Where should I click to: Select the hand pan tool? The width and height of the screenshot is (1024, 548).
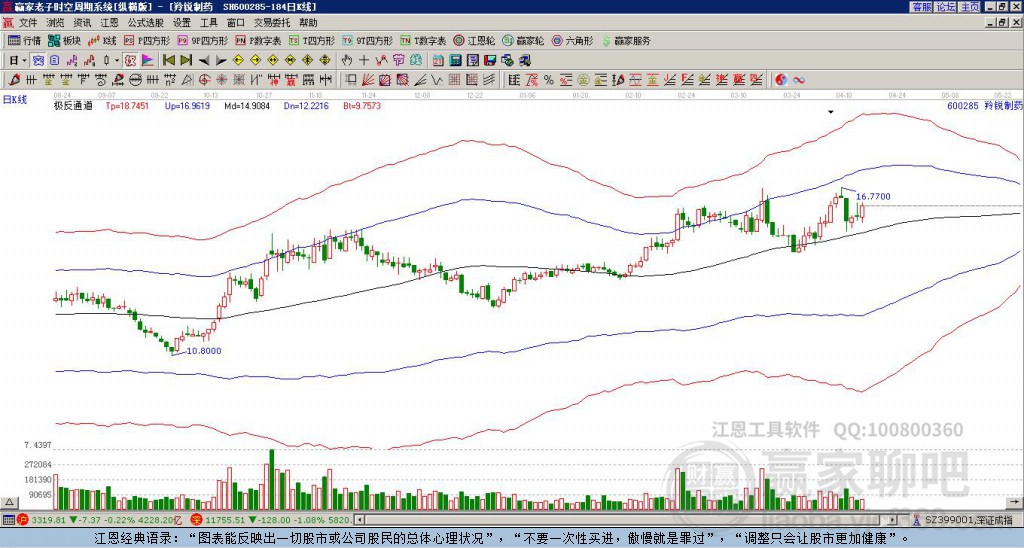click(347, 60)
